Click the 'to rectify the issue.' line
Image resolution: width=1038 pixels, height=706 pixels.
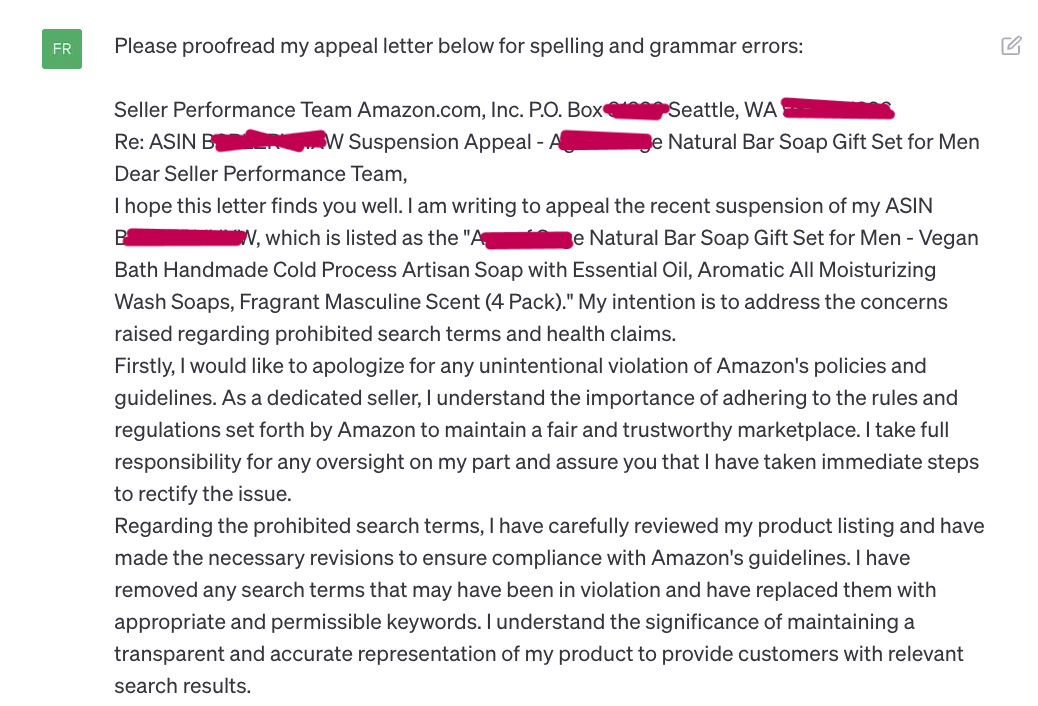click(x=200, y=494)
